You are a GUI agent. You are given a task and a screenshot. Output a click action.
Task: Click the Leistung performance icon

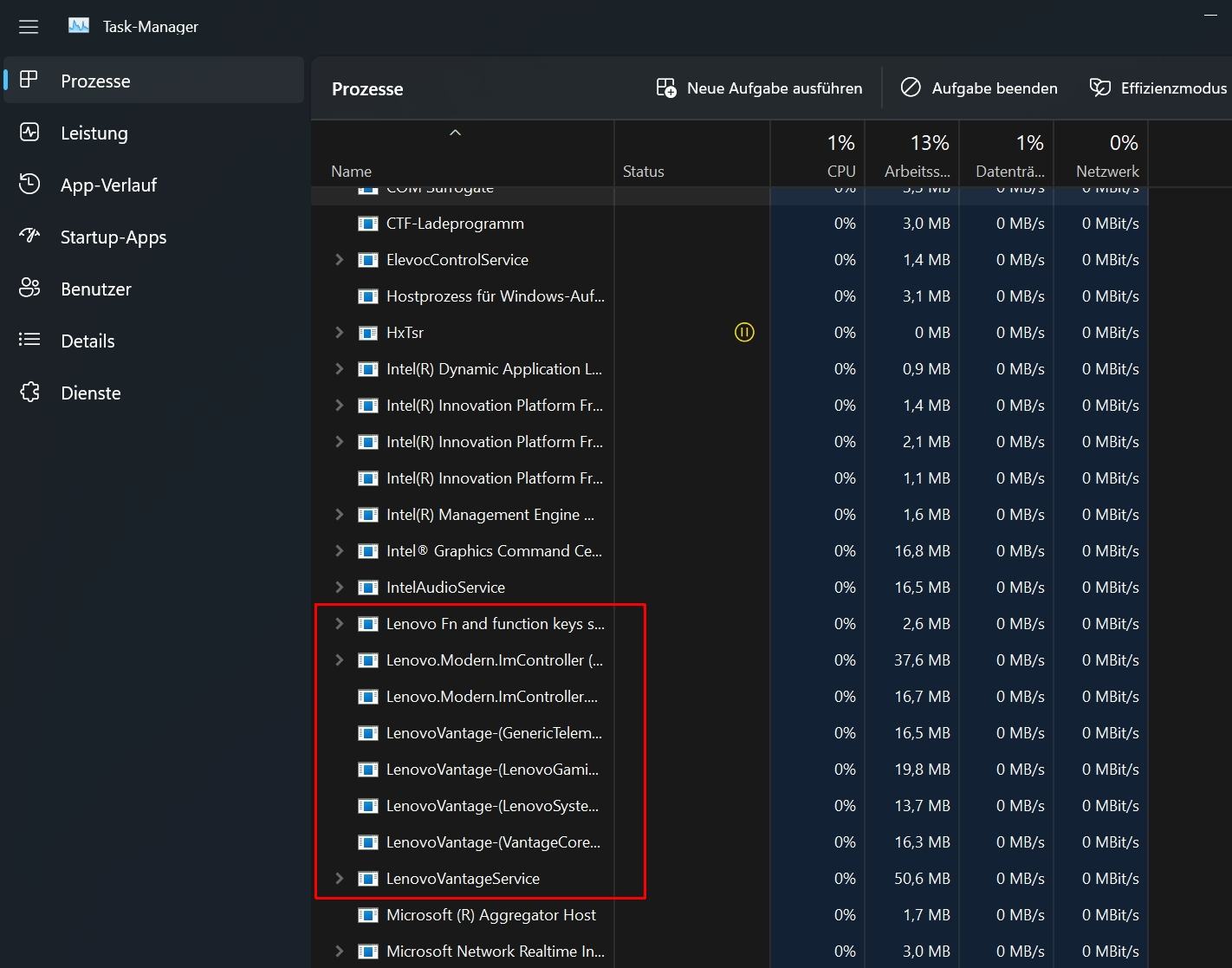pos(29,133)
